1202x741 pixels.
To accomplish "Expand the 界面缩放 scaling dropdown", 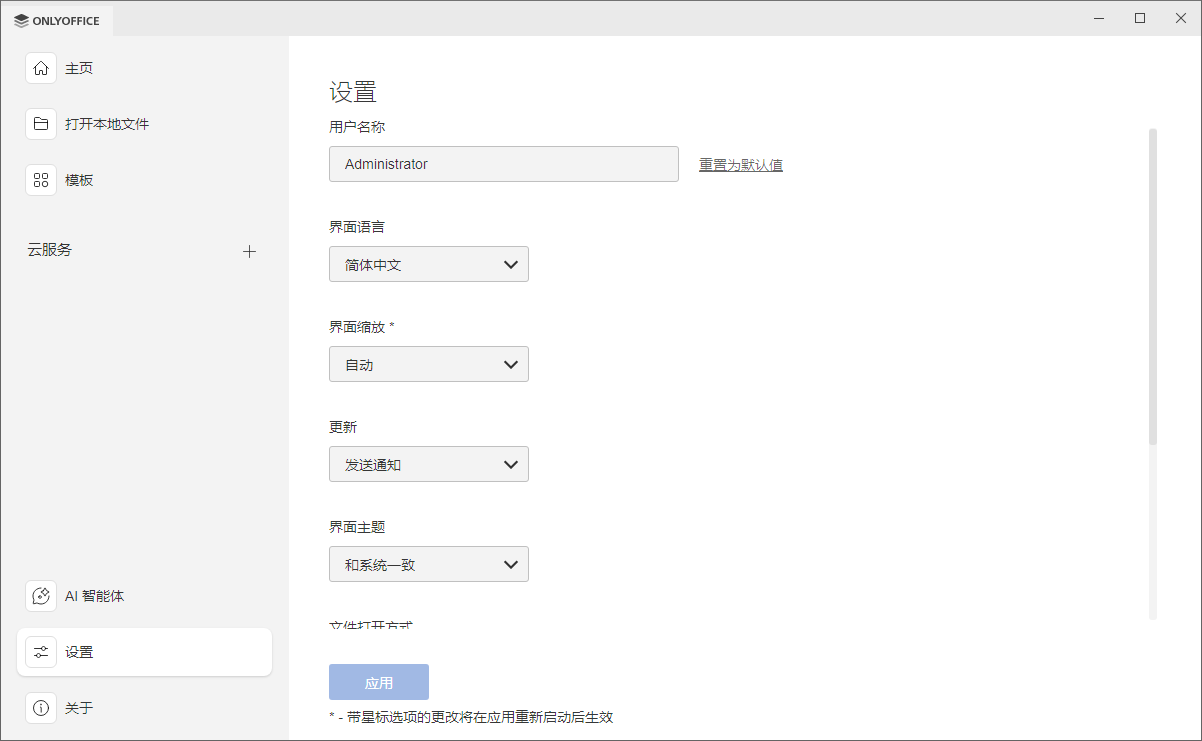I will point(428,364).
